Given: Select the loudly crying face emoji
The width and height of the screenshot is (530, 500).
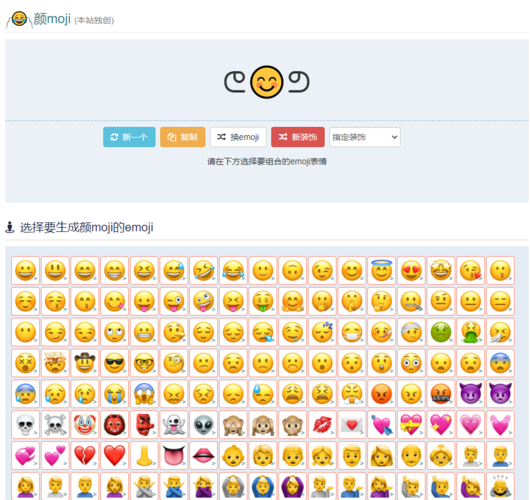Looking at the screenshot, I should pos(115,394).
